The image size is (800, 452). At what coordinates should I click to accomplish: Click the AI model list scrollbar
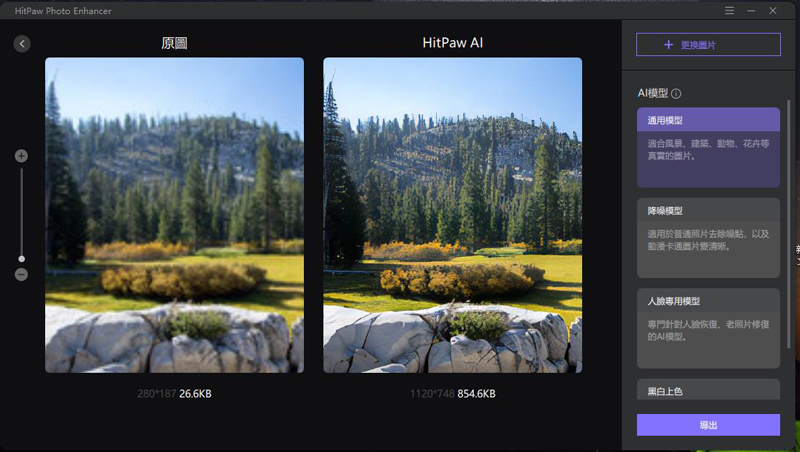[x=789, y=224]
